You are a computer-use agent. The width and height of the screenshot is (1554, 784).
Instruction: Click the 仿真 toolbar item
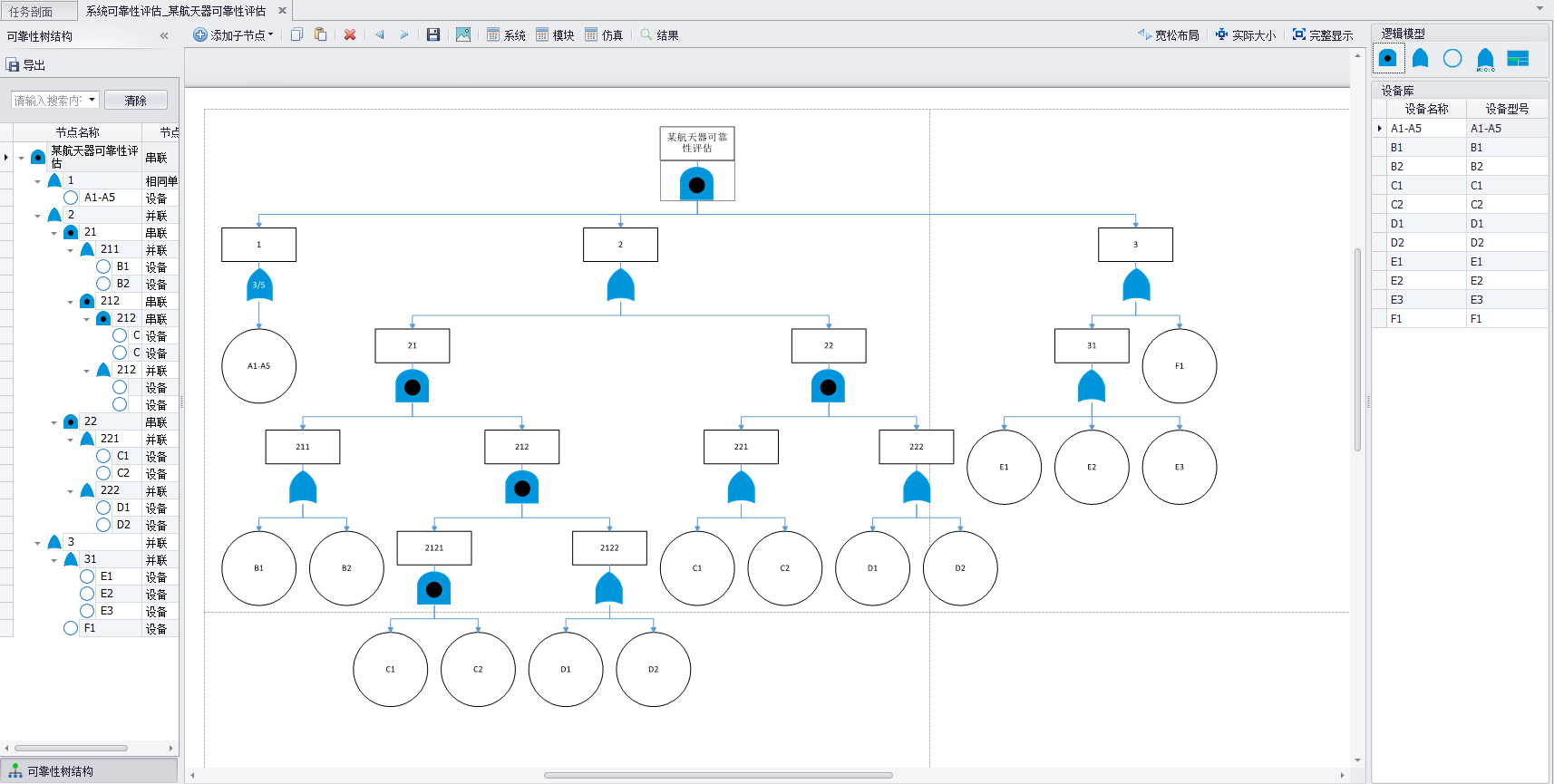(x=604, y=35)
